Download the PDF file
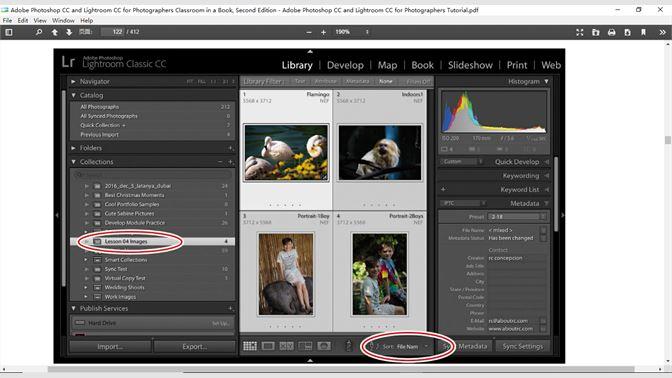This screenshot has width=672, height=378. [627, 32]
